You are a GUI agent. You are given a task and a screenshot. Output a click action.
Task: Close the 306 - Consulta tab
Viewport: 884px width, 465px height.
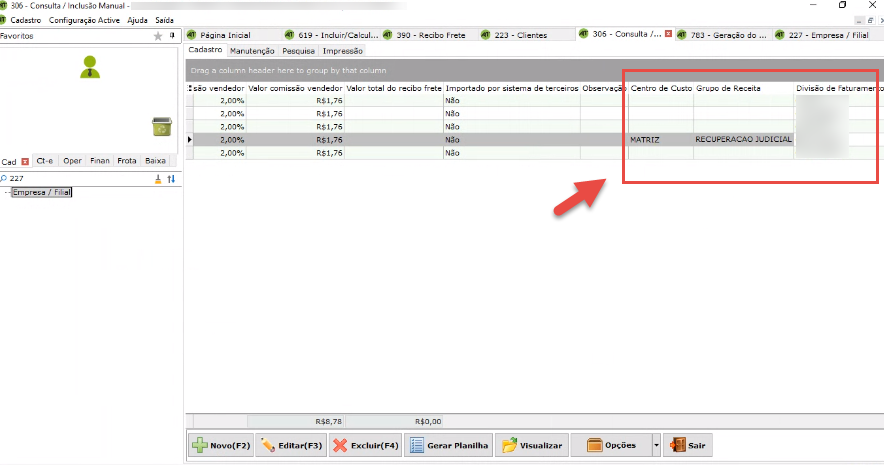tap(668, 35)
